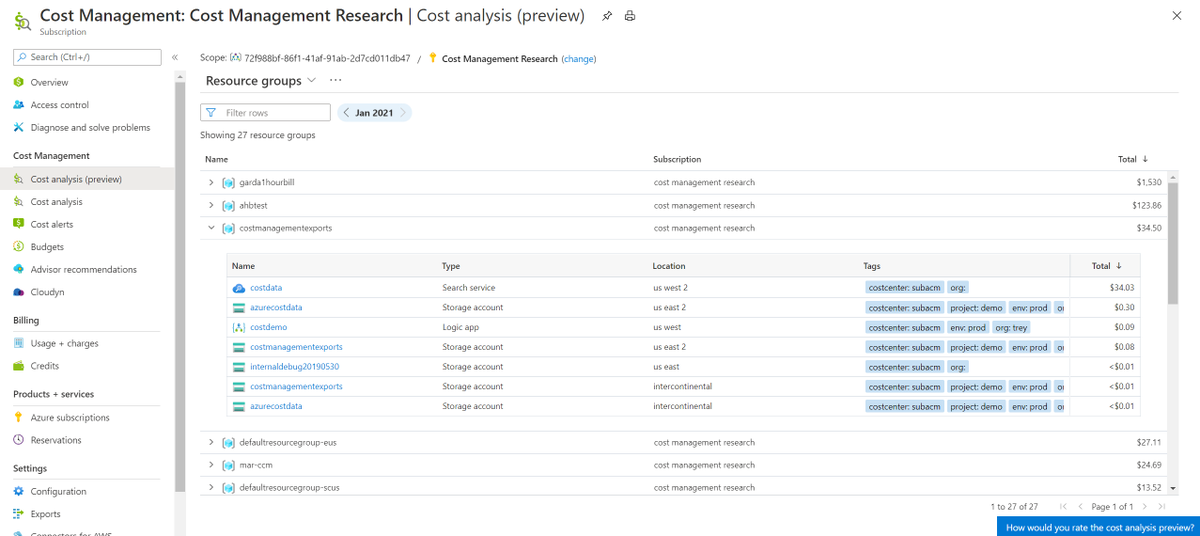
Task: Expand the ahbtest resource group
Action: (x=211, y=205)
